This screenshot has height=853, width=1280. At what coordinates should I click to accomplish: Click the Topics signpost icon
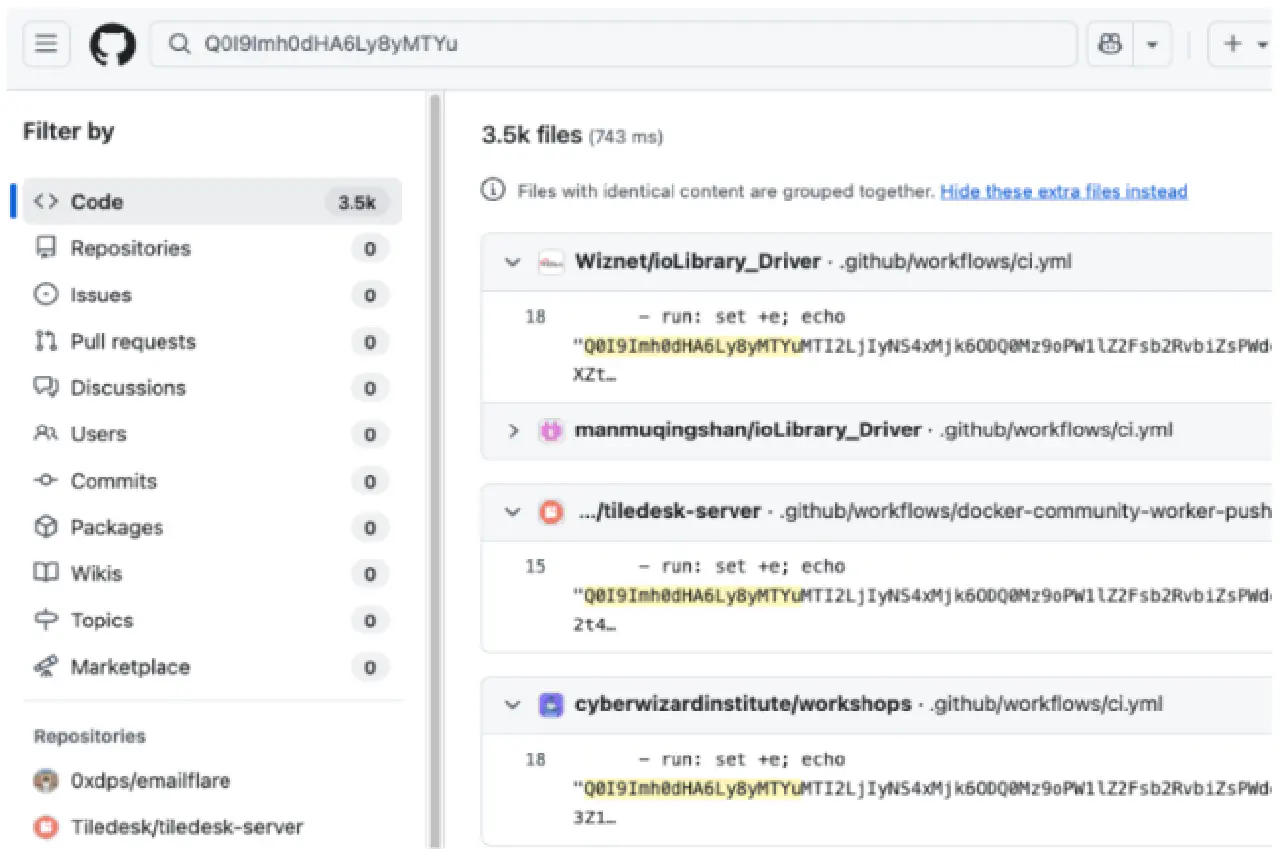pos(46,620)
